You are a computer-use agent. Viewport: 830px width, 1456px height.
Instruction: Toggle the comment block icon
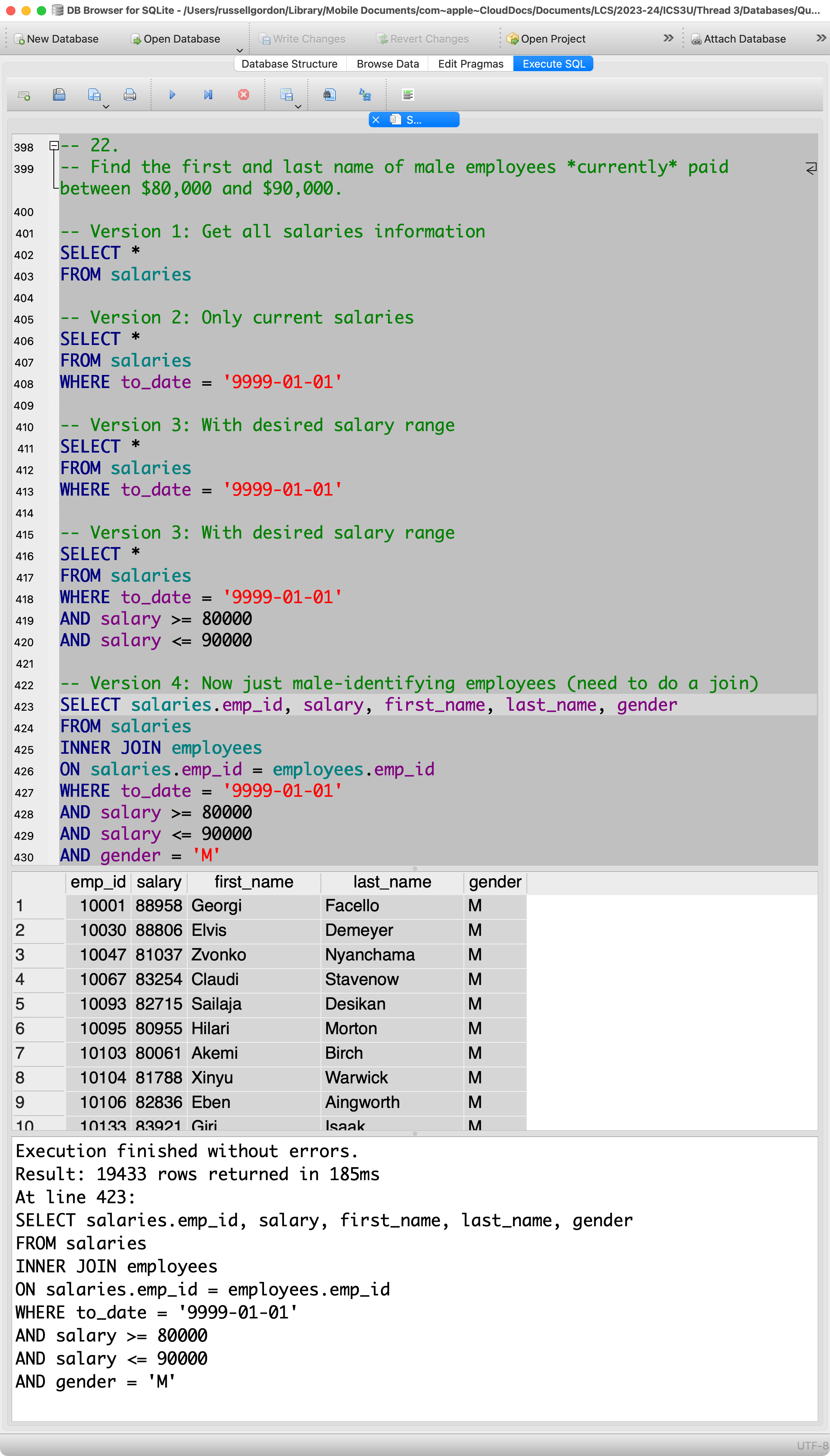pos(408,95)
